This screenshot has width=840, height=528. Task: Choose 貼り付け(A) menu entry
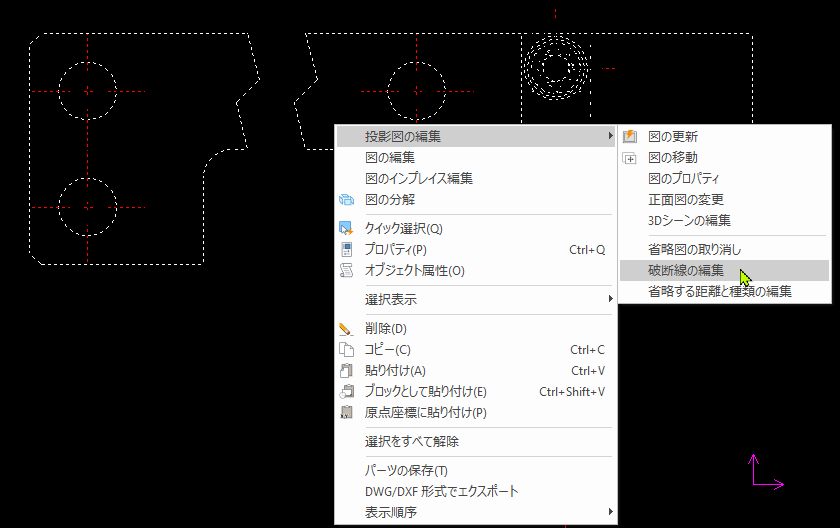(x=476, y=371)
